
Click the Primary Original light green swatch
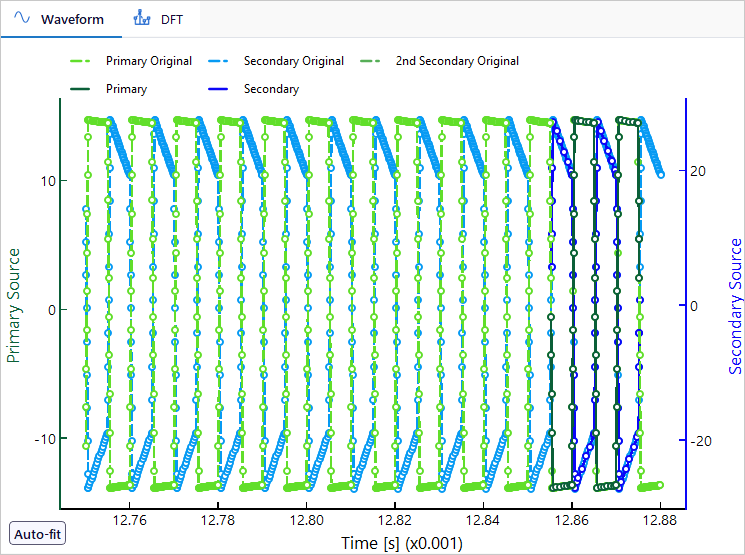pos(80,61)
